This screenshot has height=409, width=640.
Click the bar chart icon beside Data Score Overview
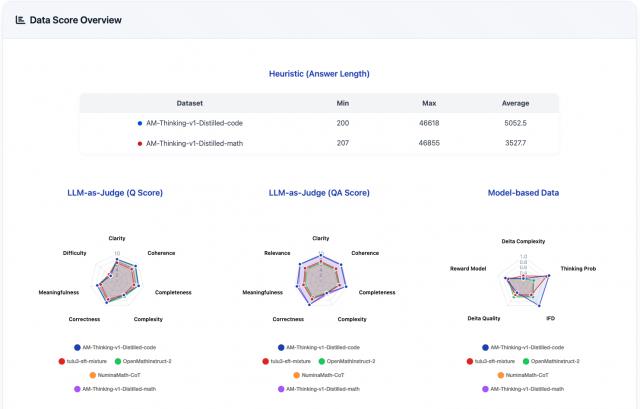click(x=20, y=20)
